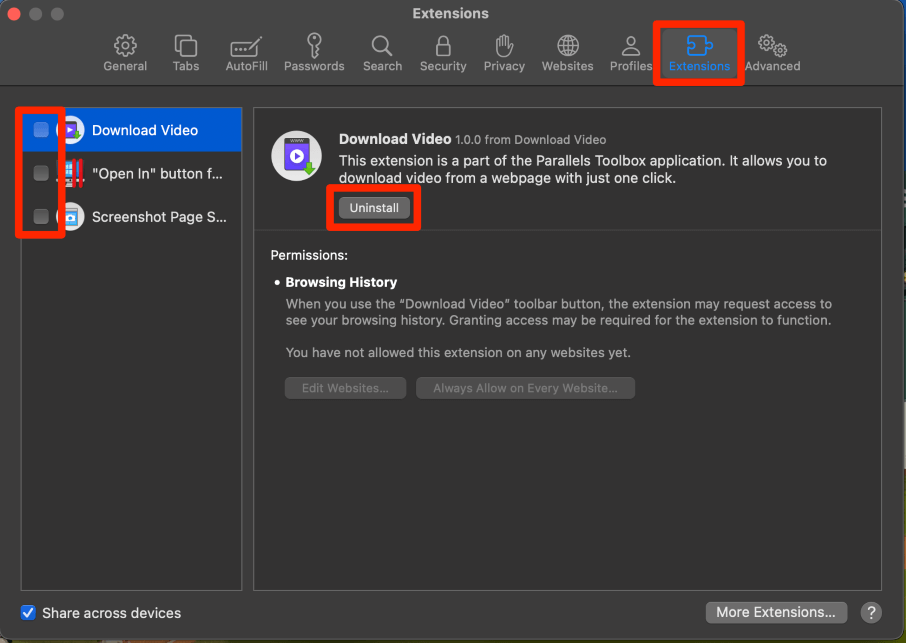
Task: Open the Advanced gears pane
Action: click(x=772, y=53)
